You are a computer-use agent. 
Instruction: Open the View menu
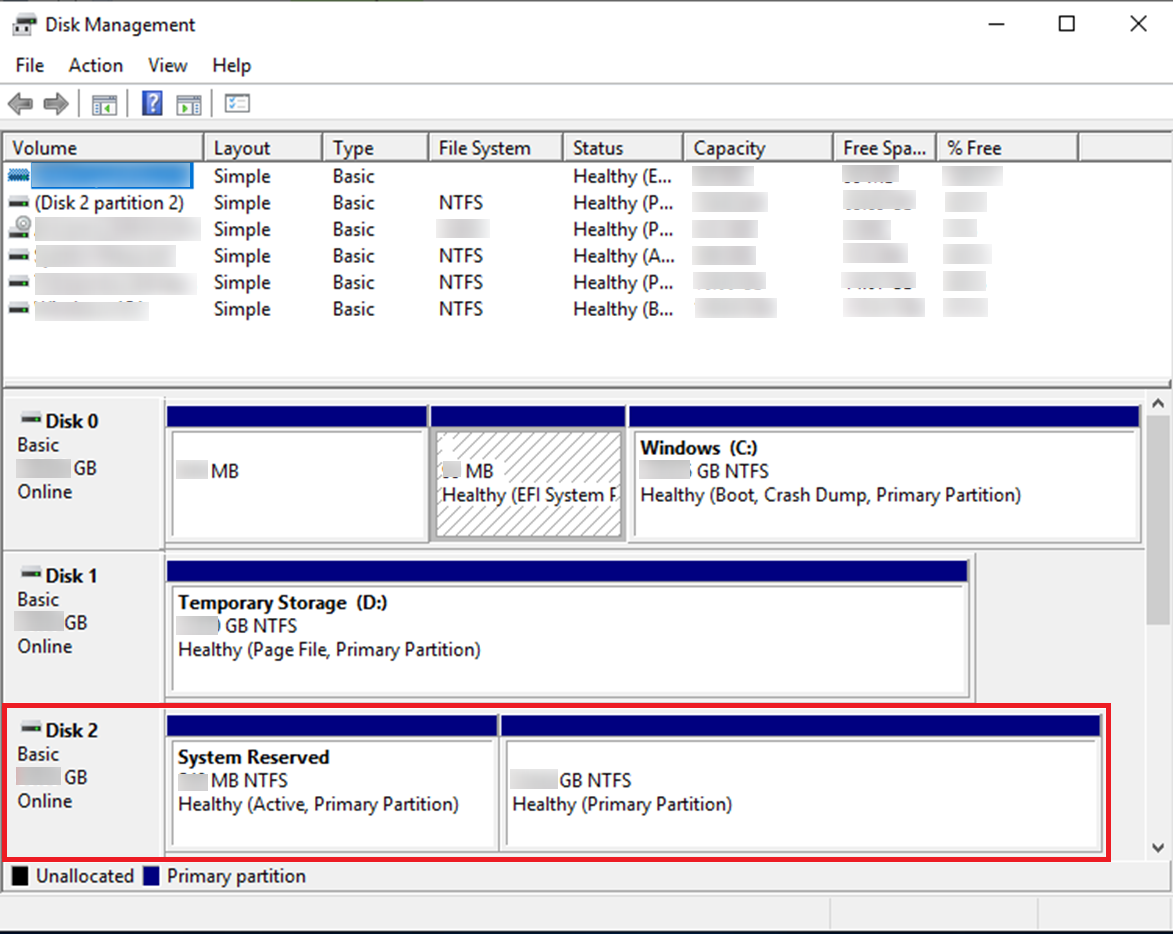pos(167,65)
